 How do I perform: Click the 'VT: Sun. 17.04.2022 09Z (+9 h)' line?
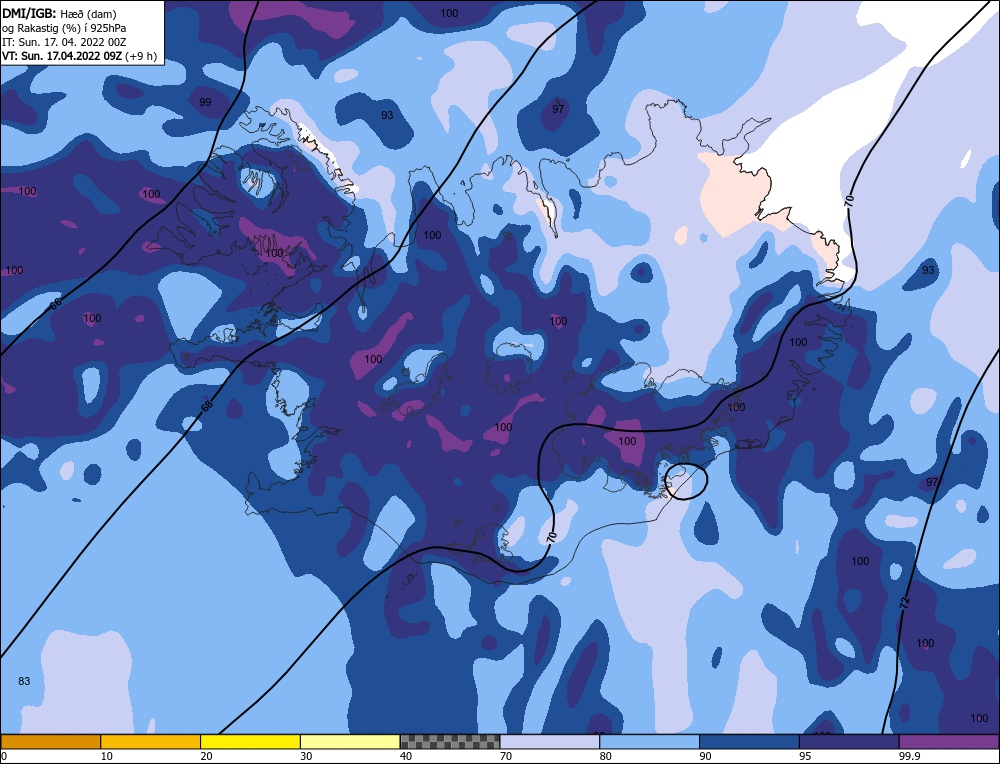point(79,56)
